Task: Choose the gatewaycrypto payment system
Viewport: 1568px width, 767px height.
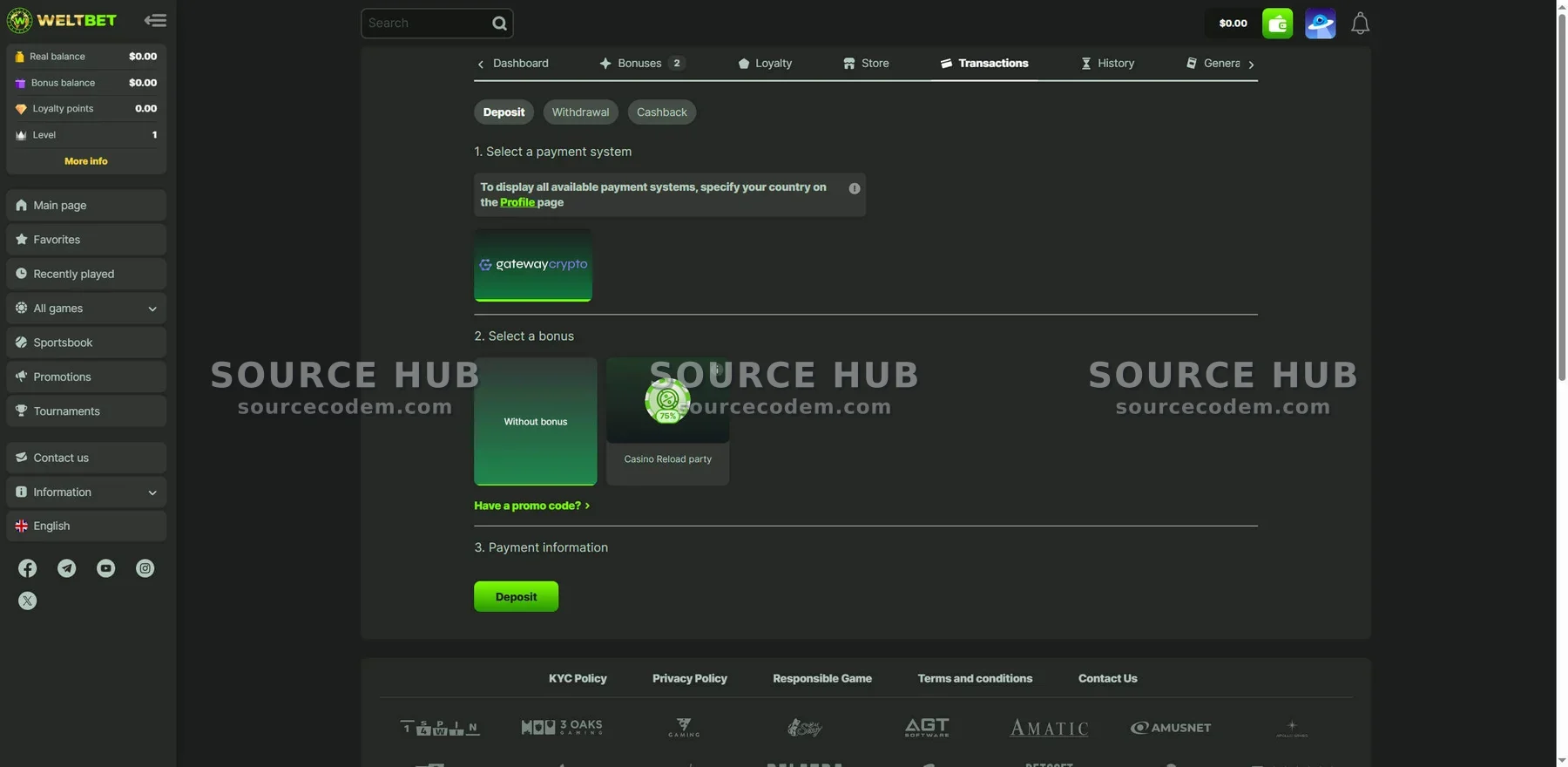Action: (x=533, y=265)
